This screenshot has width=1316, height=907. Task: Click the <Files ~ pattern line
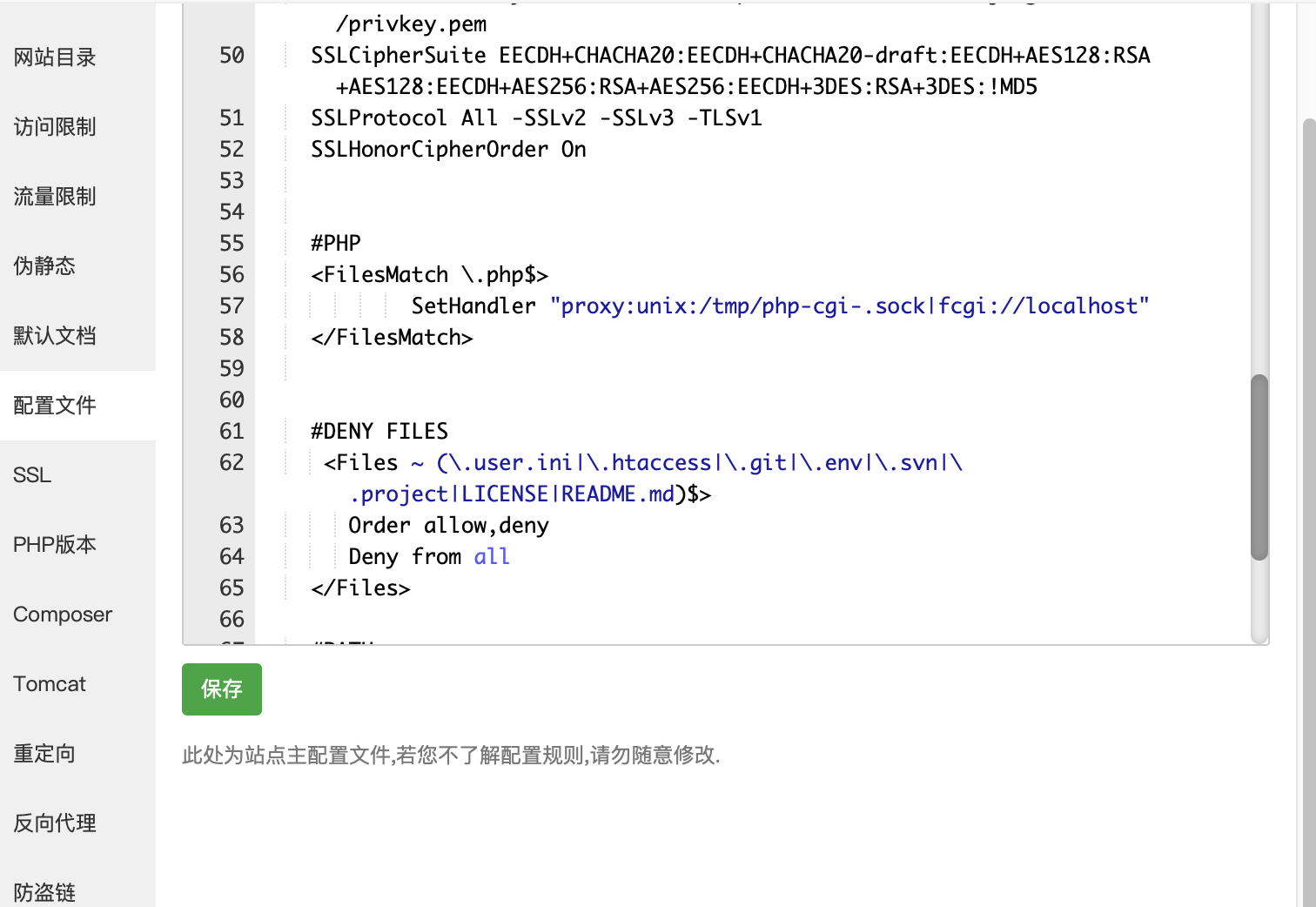[643, 463]
